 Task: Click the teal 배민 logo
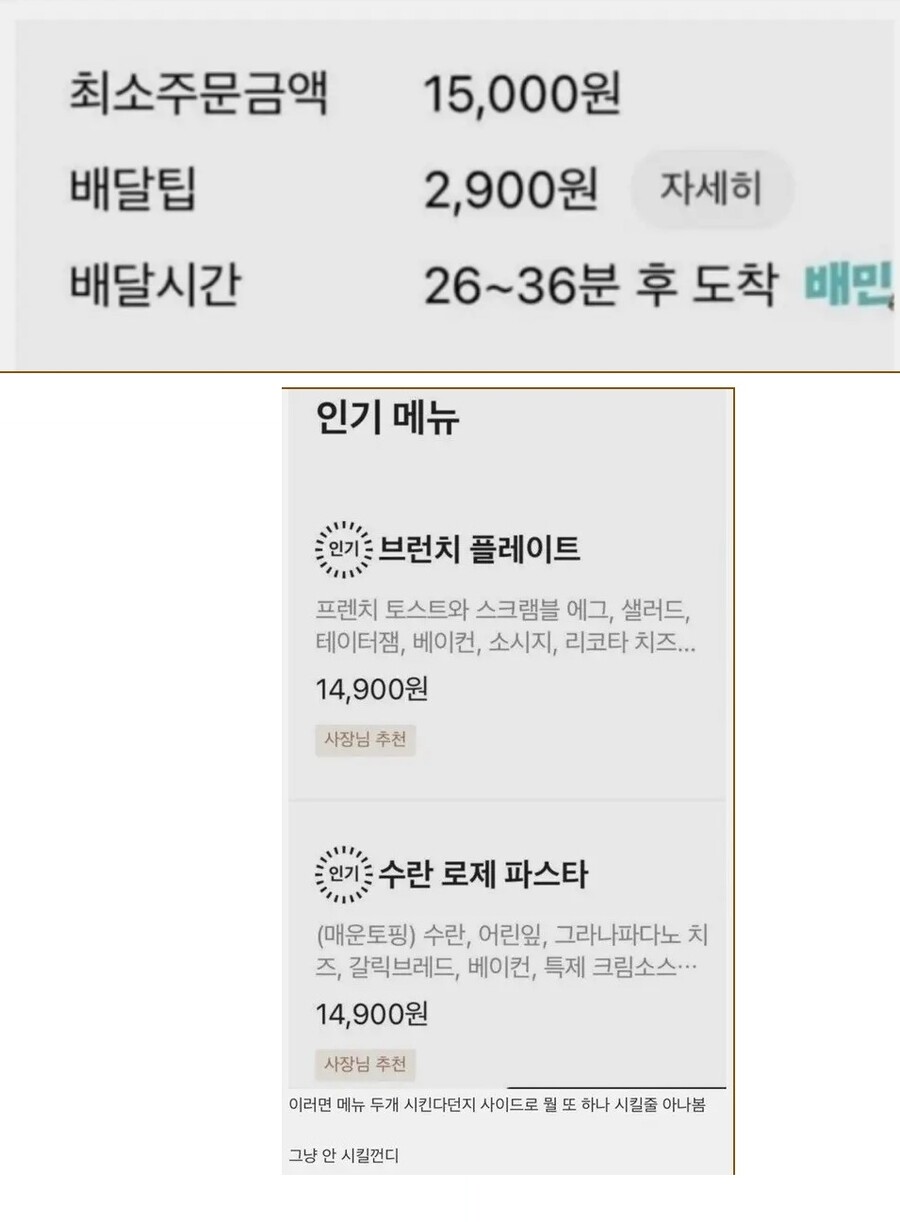pos(846,286)
